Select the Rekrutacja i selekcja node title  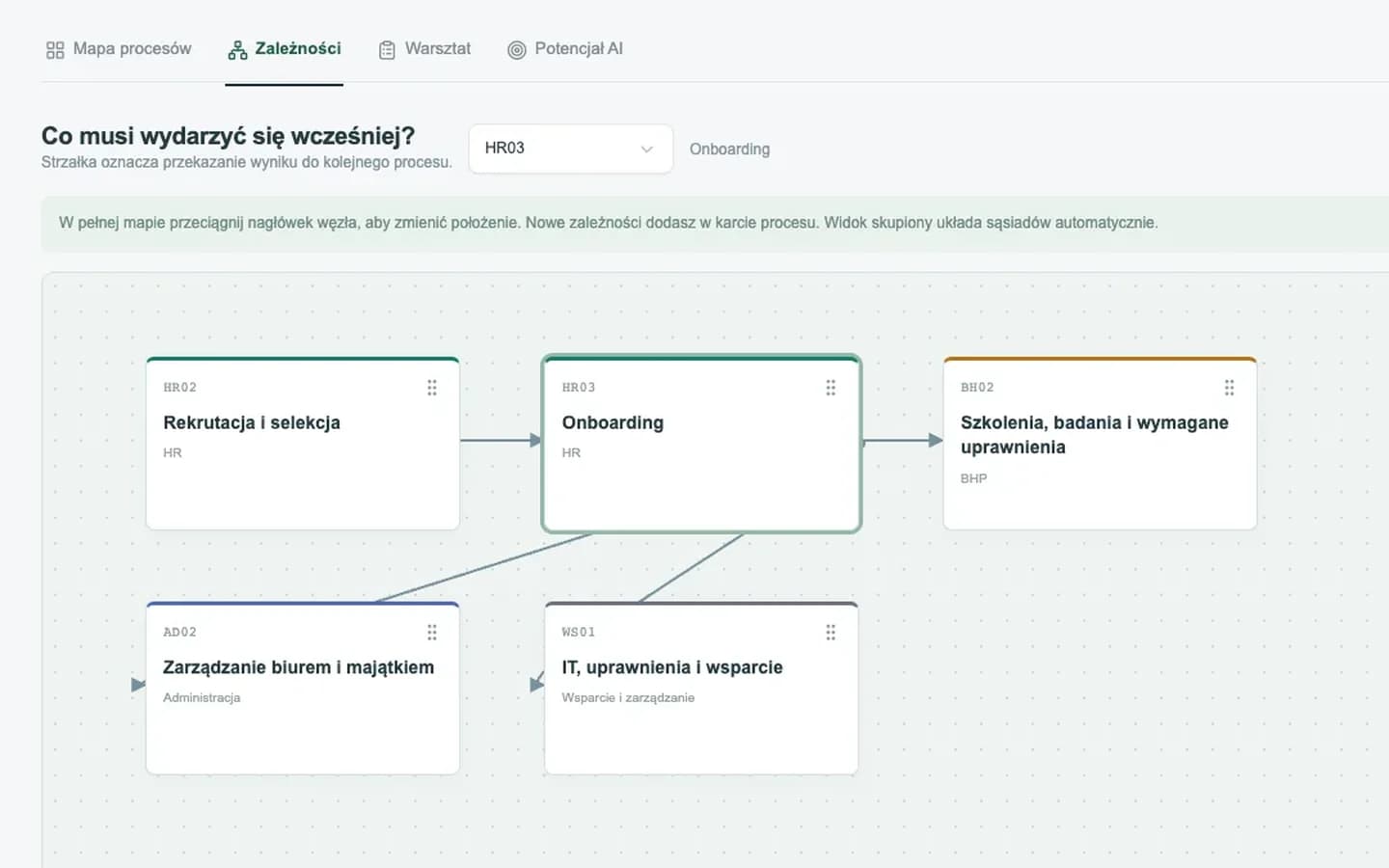(252, 422)
